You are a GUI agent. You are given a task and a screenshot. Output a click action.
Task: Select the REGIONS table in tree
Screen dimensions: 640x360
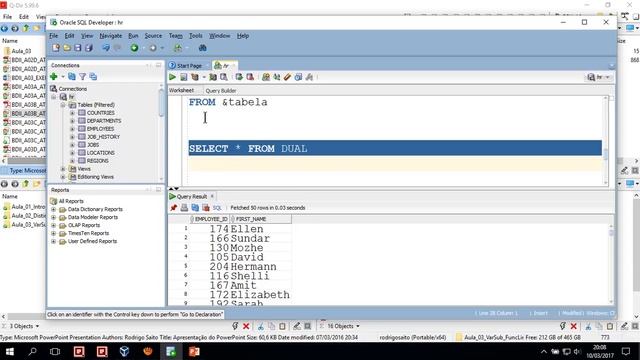tap(97, 161)
